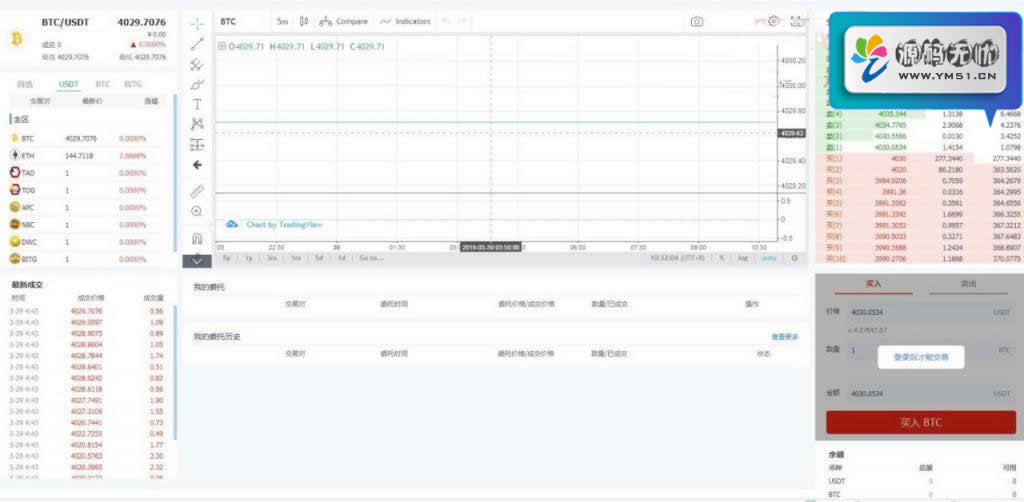Switch to the BTC market tab
The height and width of the screenshot is (502, 1024).
[x=102, y=85]
